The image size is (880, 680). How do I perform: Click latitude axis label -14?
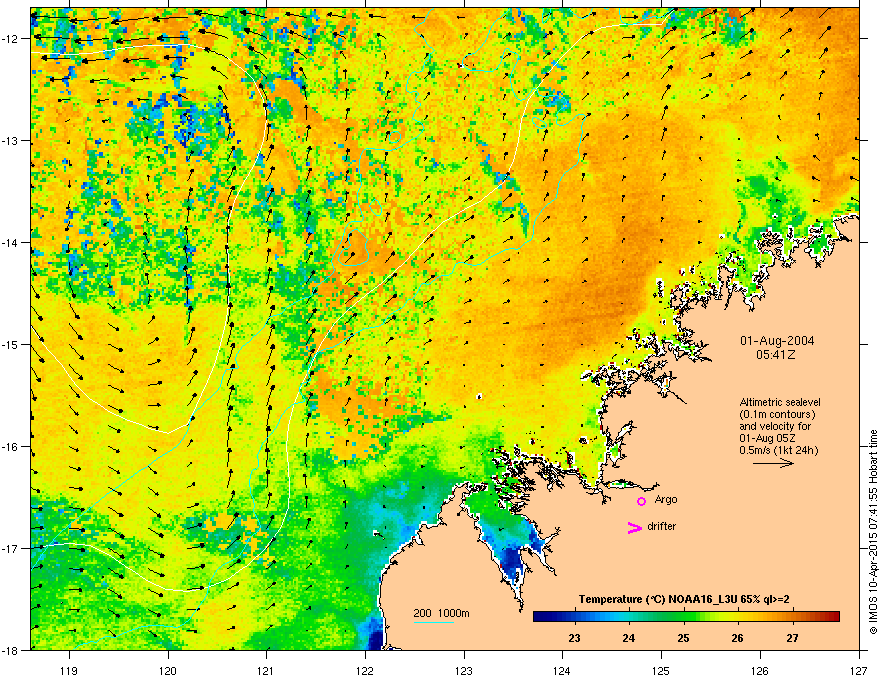click(11, 243)
